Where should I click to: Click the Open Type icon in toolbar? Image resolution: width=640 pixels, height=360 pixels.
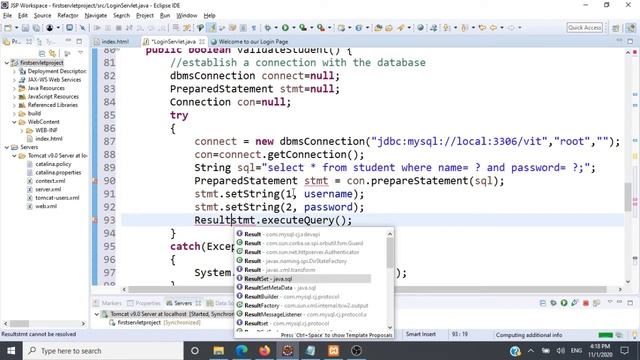pos(378,28)
